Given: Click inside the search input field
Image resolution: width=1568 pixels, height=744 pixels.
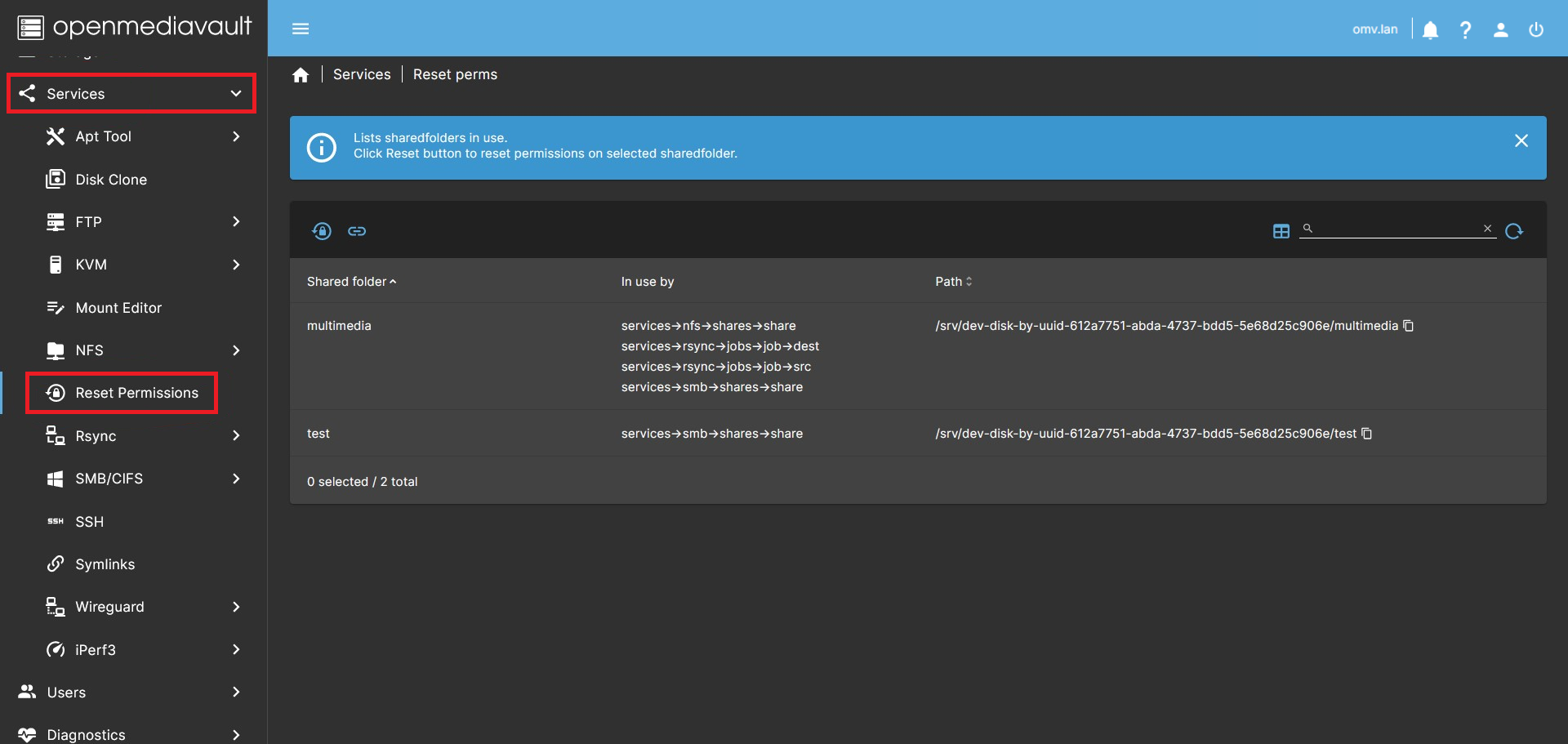Looking at the screenshot, I should [1396, 229].
